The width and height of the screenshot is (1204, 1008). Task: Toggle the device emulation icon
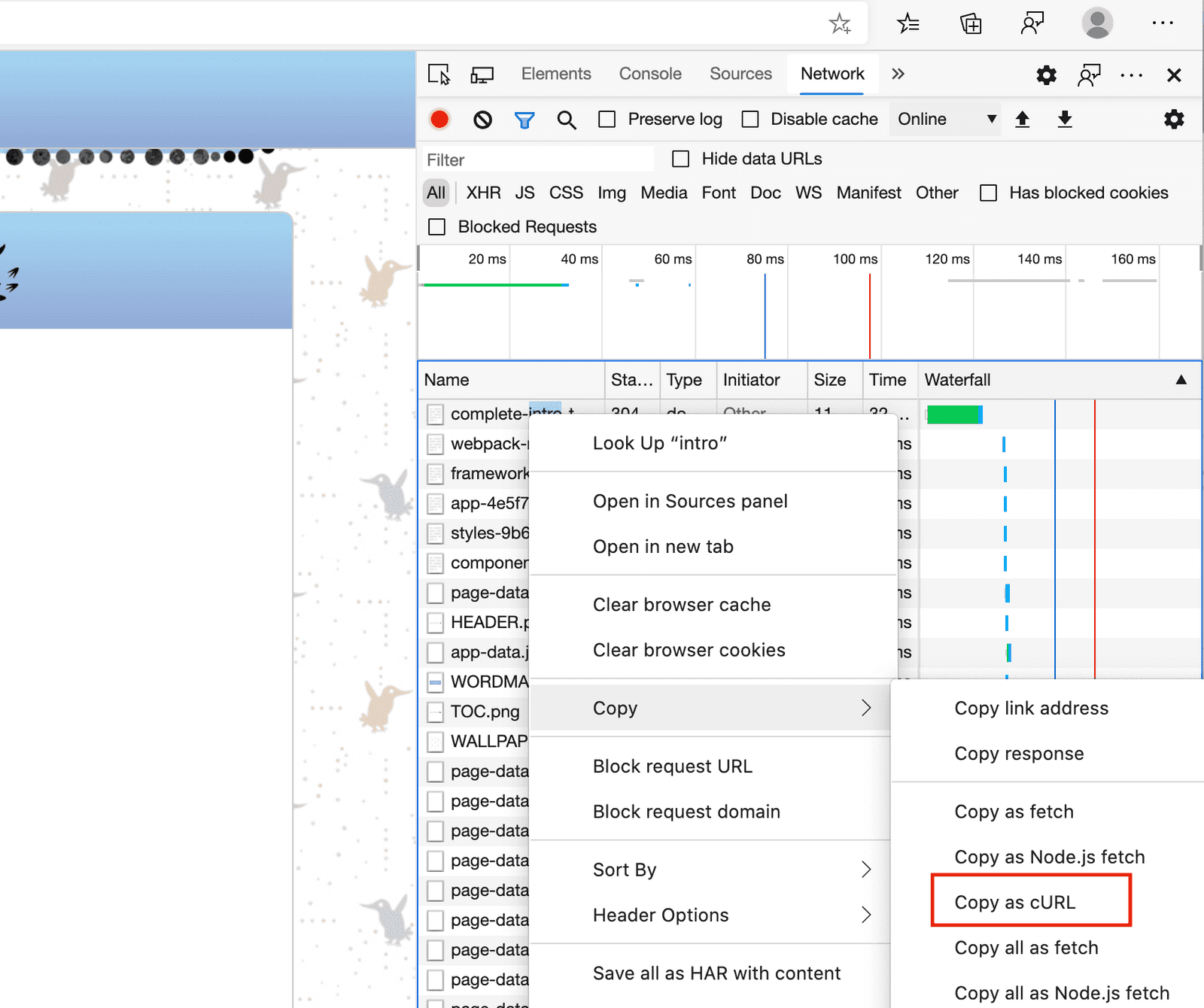coord(482,74)
